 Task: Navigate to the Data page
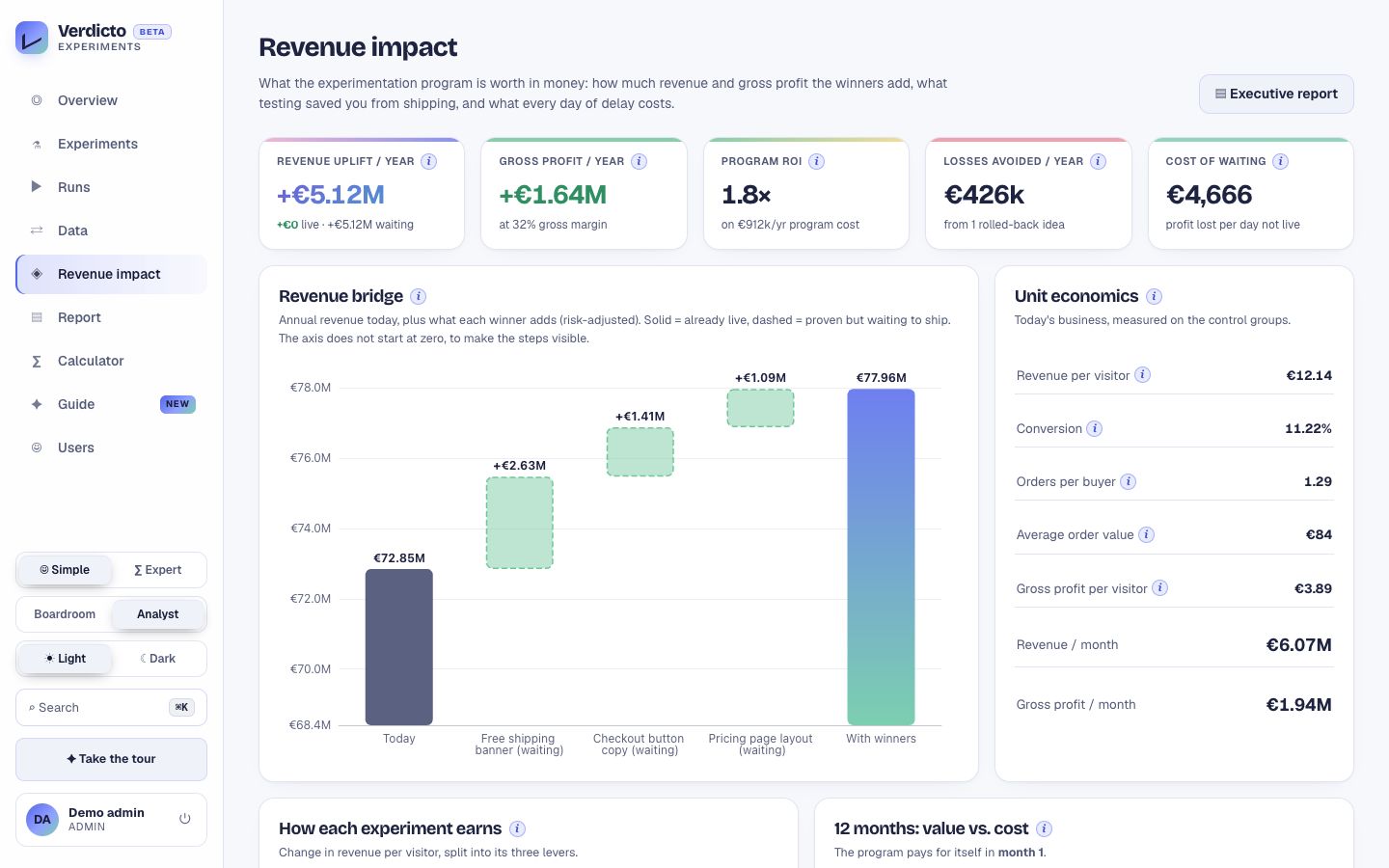point(111,231)
